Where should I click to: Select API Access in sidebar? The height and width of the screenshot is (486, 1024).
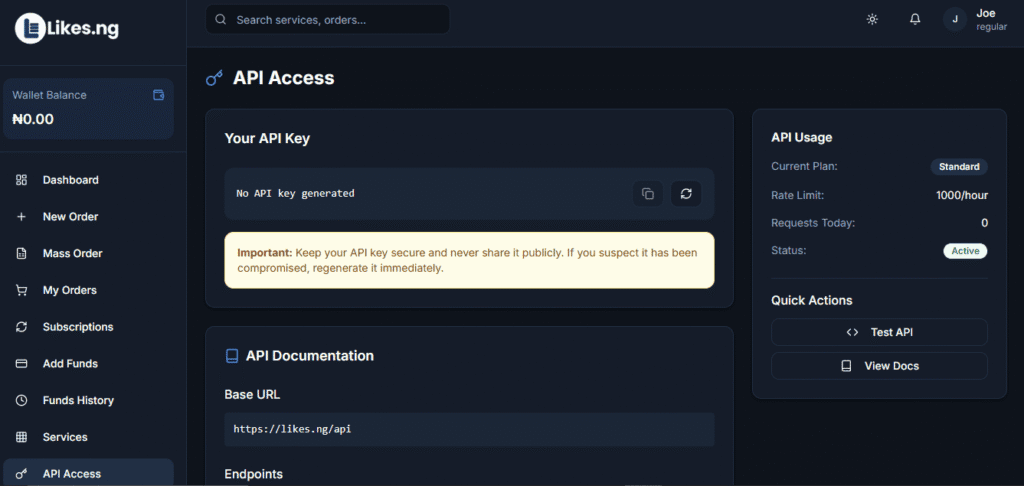[88, 473]
